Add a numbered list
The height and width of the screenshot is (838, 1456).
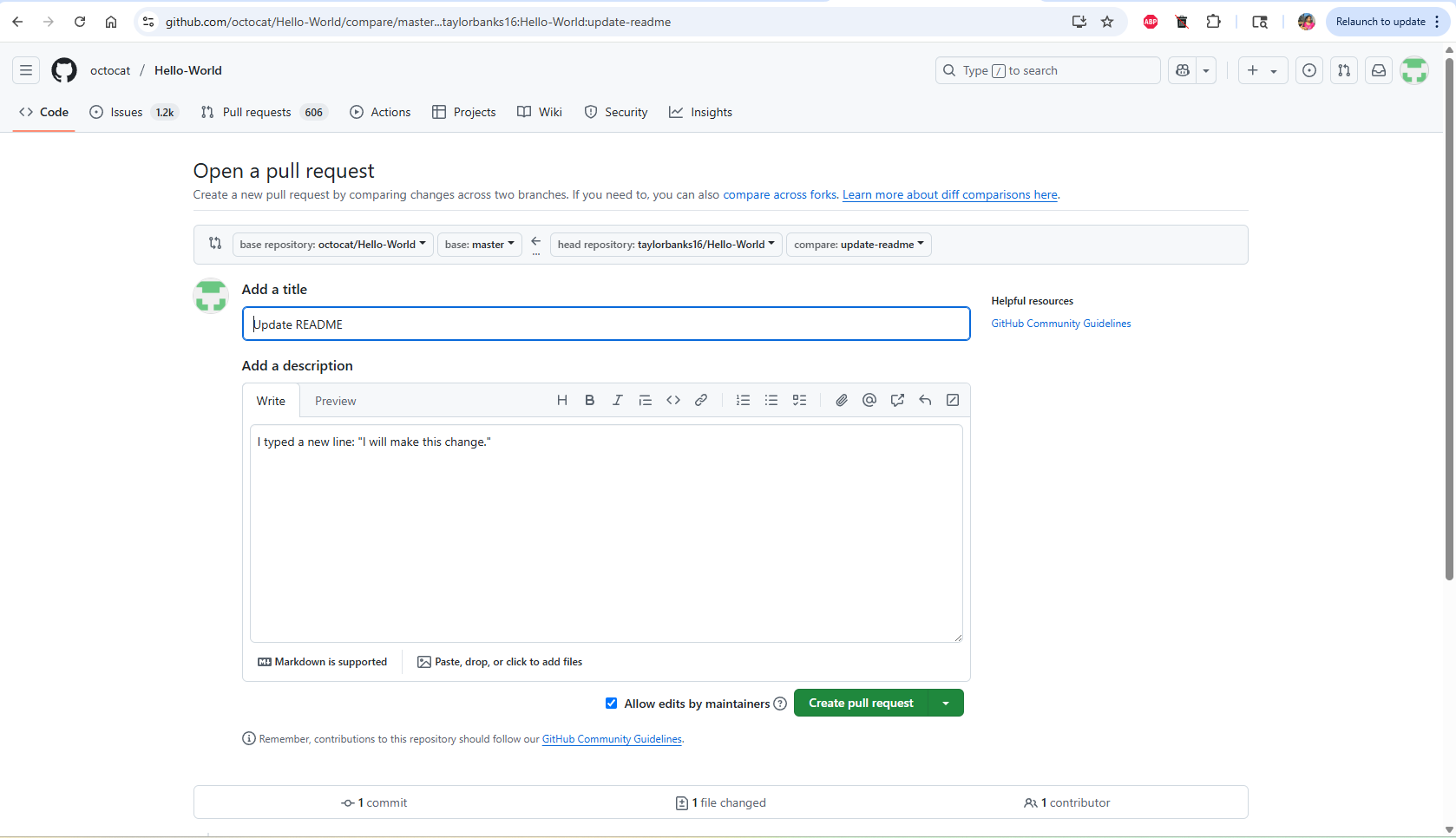coord(744,400)
